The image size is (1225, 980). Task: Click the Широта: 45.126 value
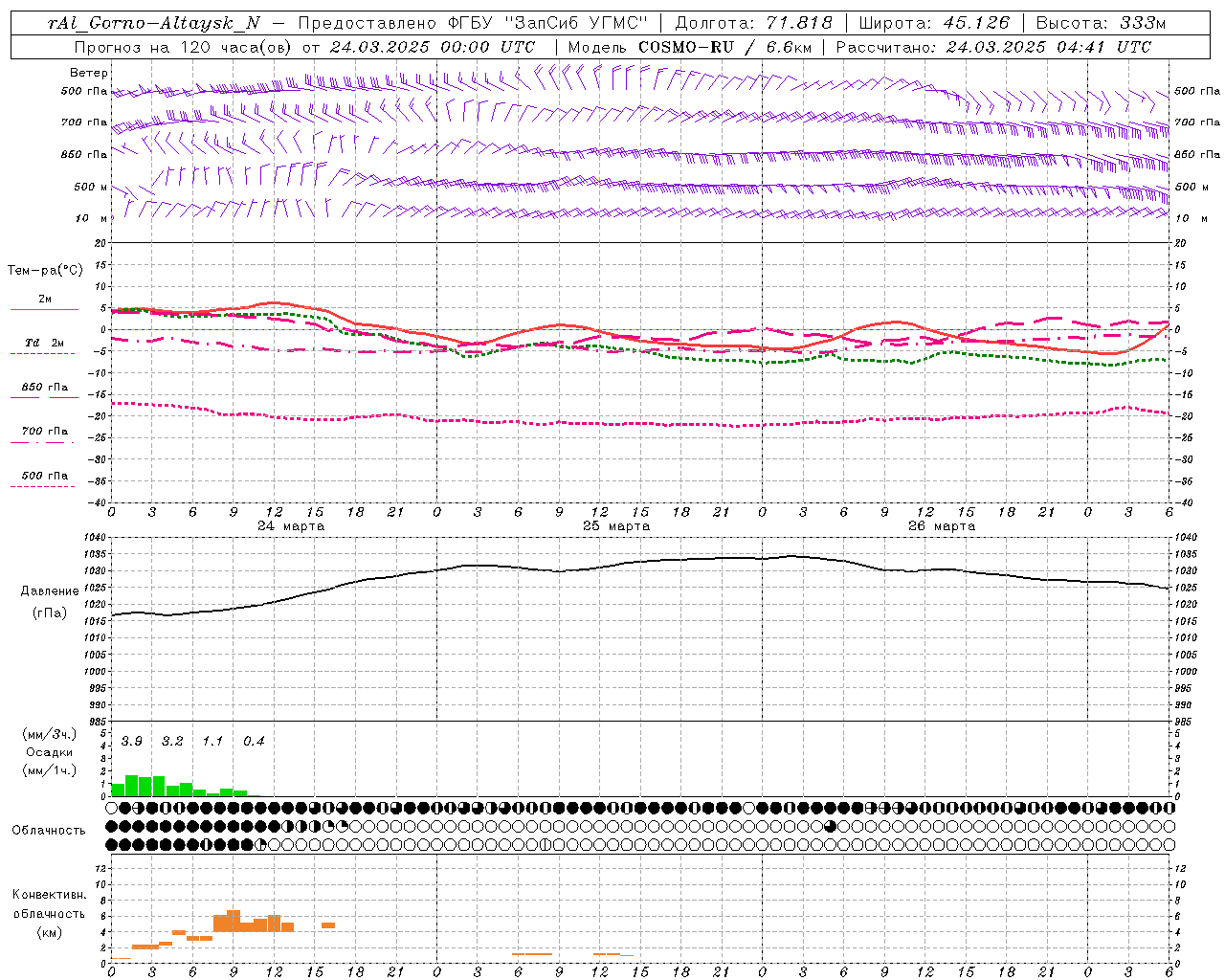pos(934,23)
